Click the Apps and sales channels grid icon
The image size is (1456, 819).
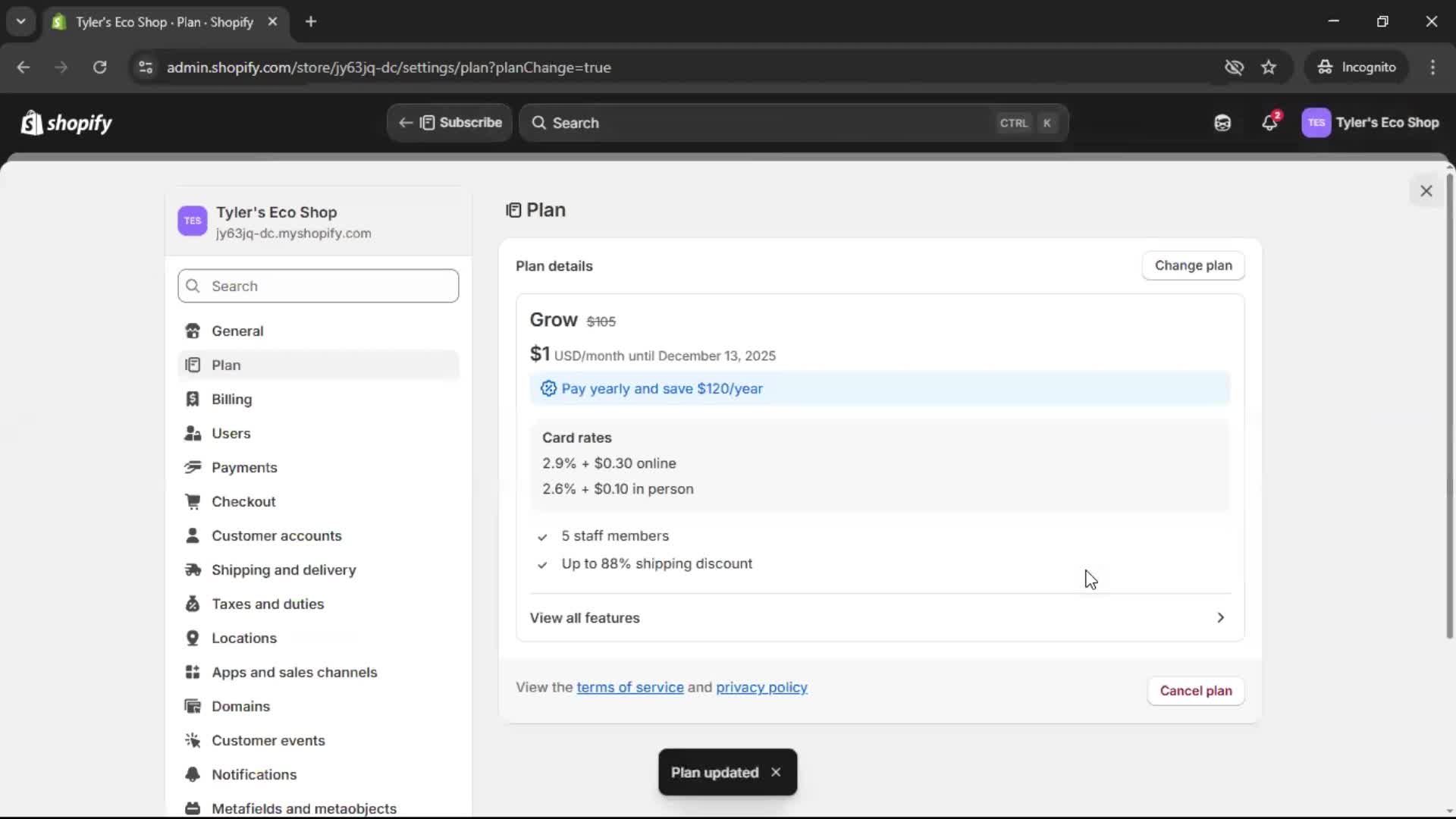coord(193,673)
